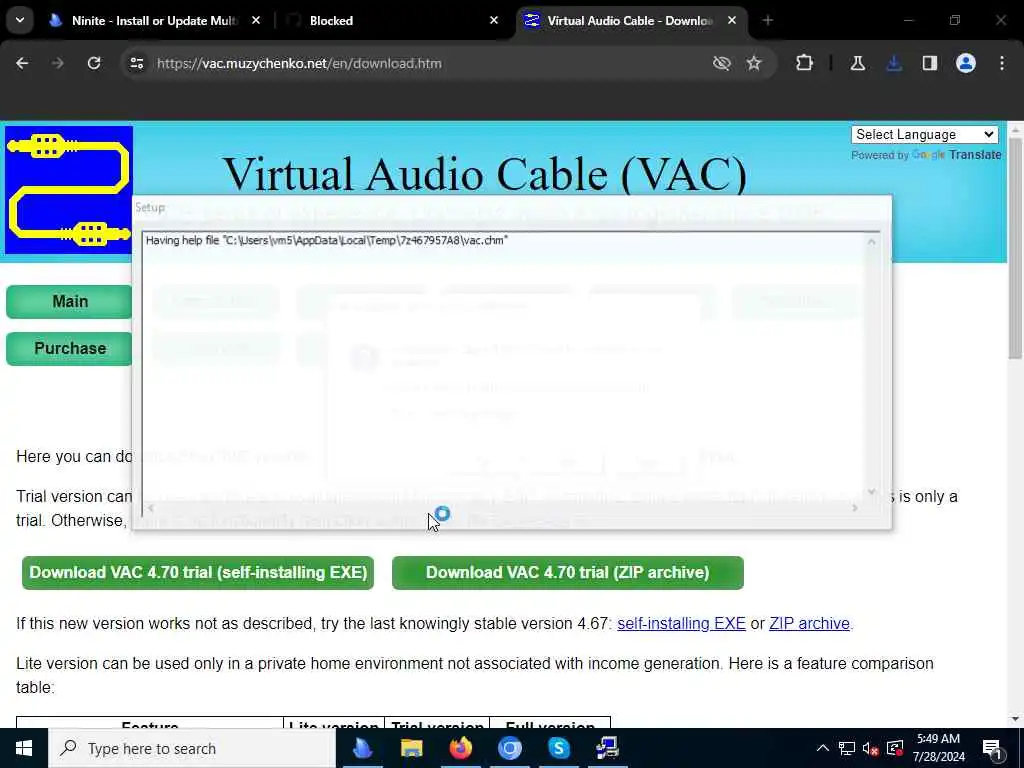Open the Purchase page button
Screen dimensions: 1024x768
coord(70,349)
